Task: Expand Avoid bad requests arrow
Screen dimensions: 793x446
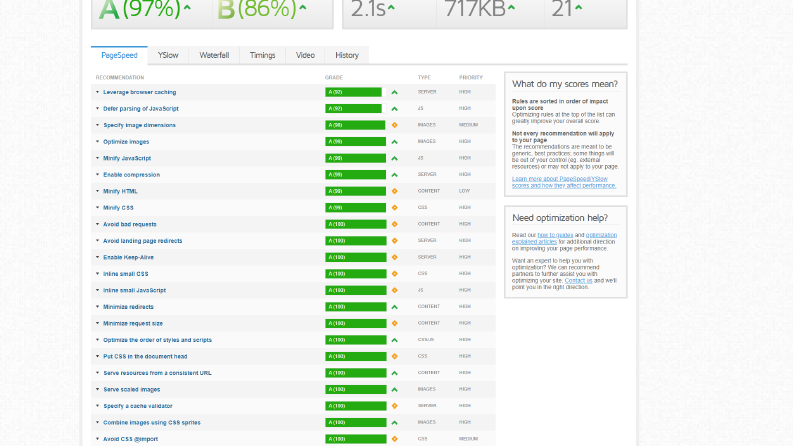Action: pyautogui.click(x=98, y=224)
